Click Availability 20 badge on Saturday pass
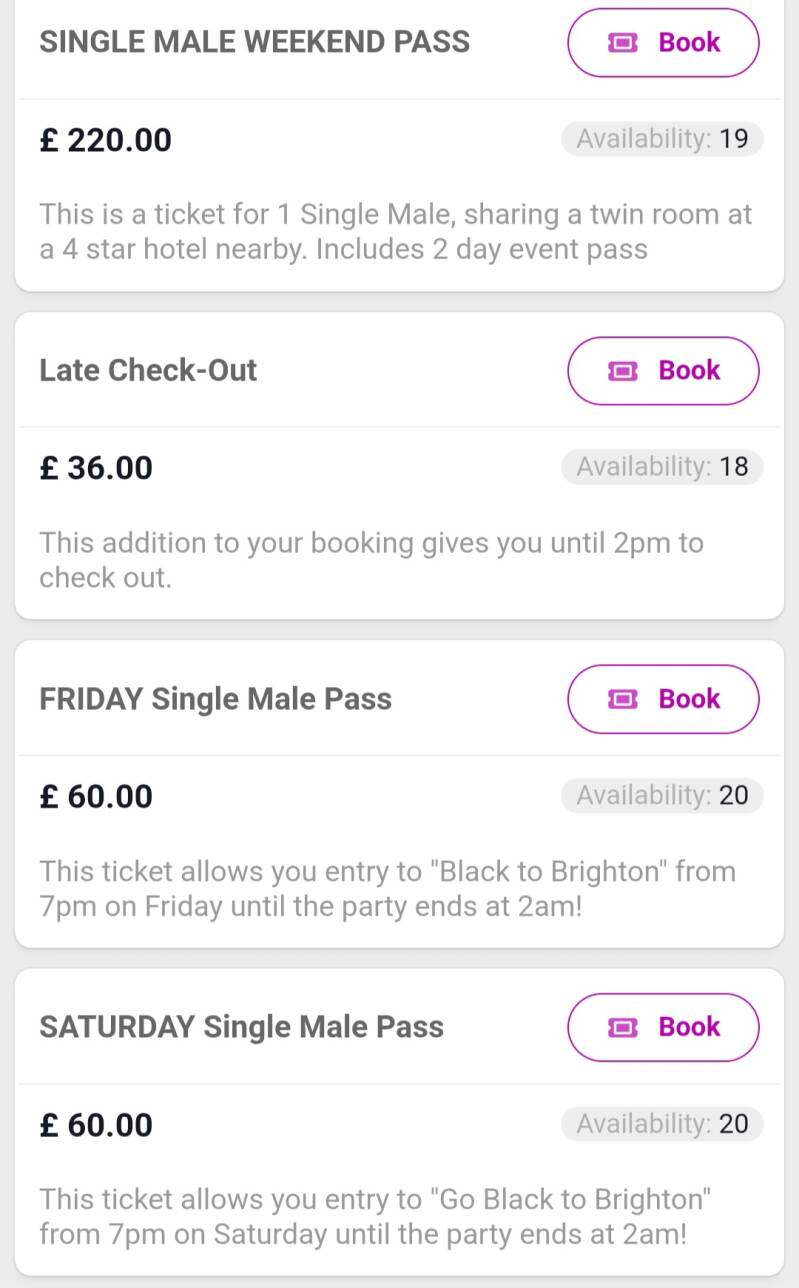The width and height of the screenshot is (799, 1288). click(662, 1124)
